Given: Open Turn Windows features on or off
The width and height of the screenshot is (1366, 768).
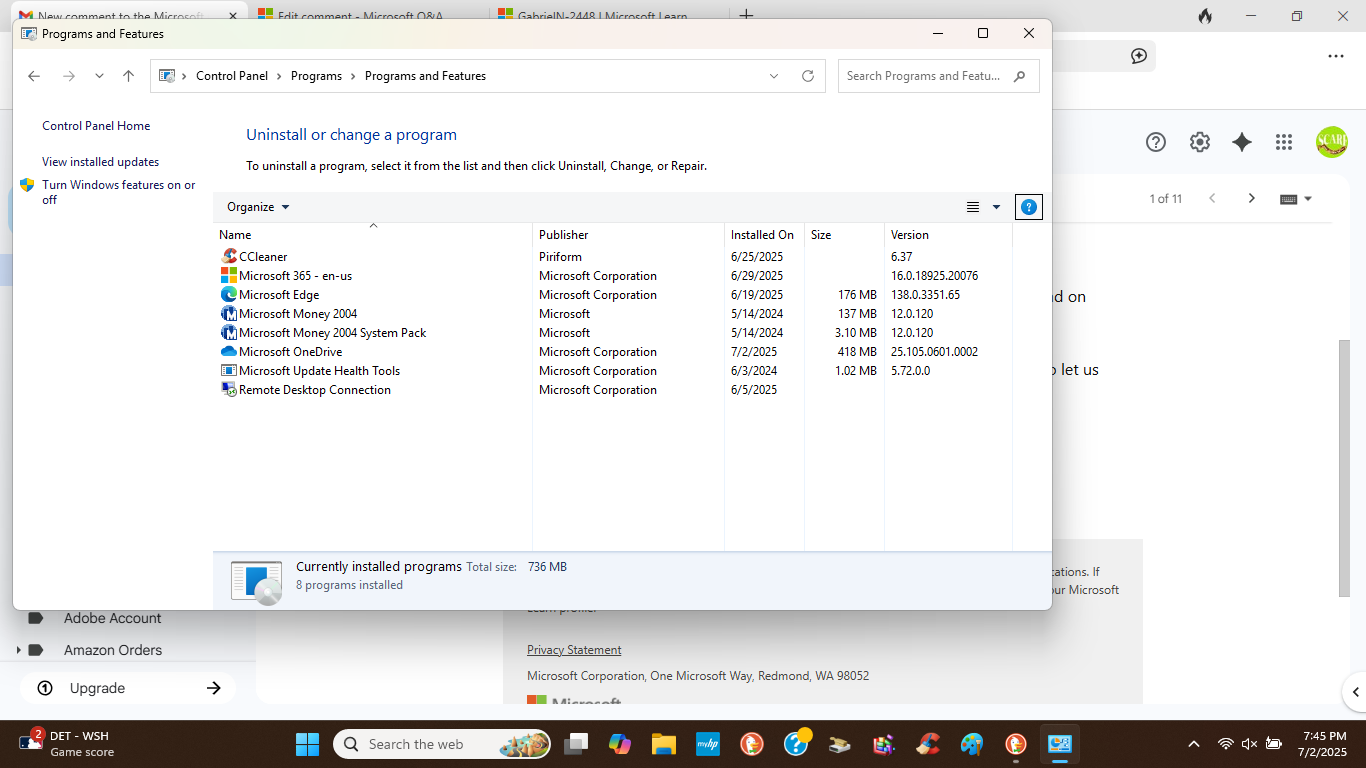Looking at the screenshot, I should pyautogui.click(x=118, y=192).
